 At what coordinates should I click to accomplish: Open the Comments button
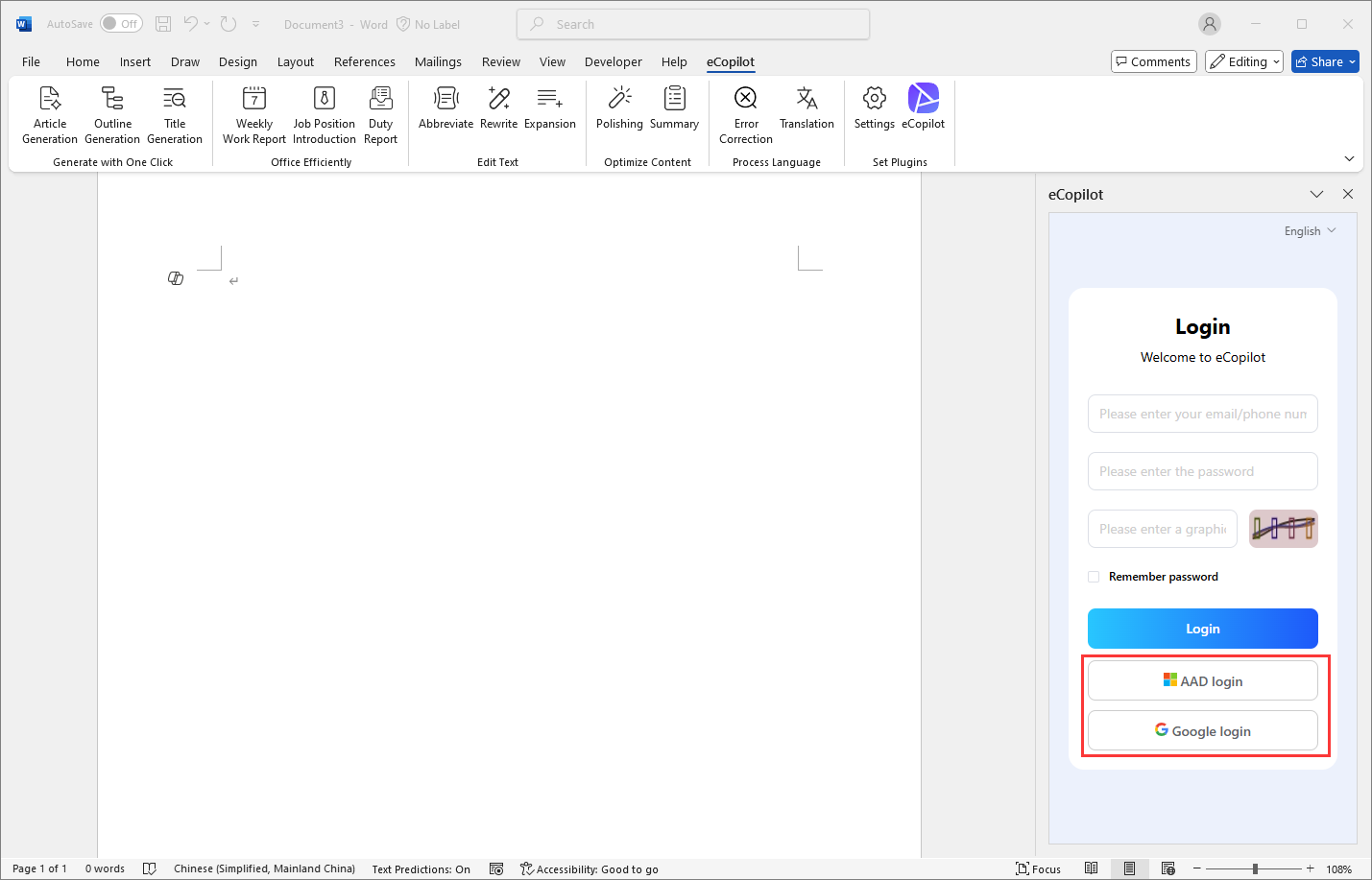pyautogui.click(x=1154, y=61)
